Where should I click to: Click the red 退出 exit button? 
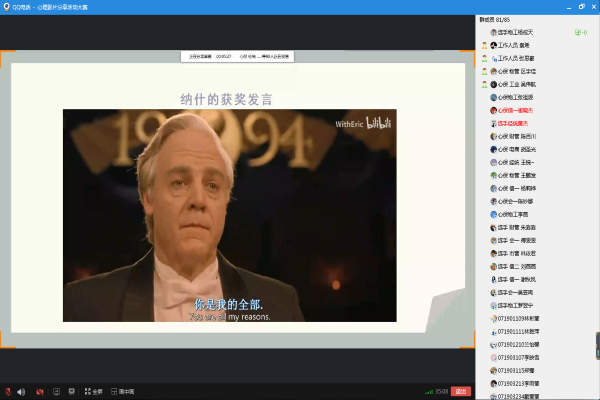point(461,391)
